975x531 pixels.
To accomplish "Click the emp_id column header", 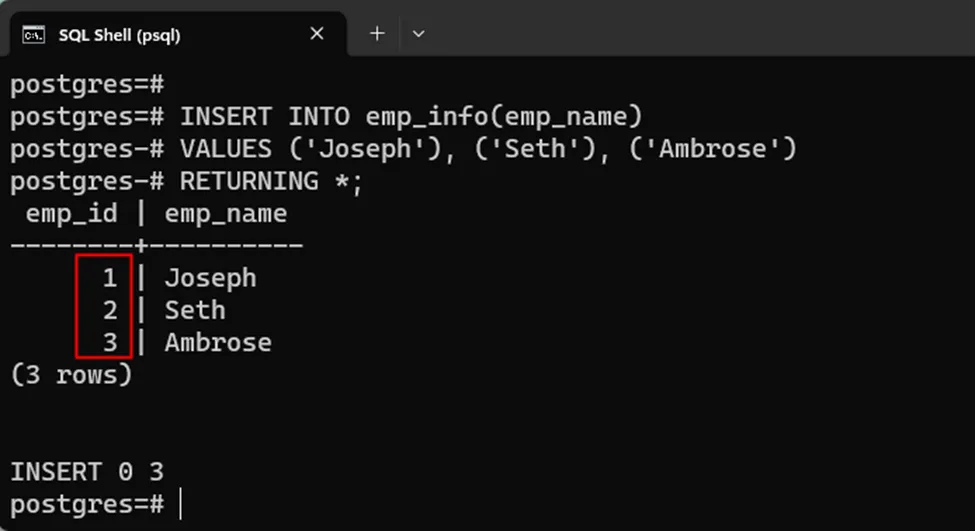I will tap(71, 214).
